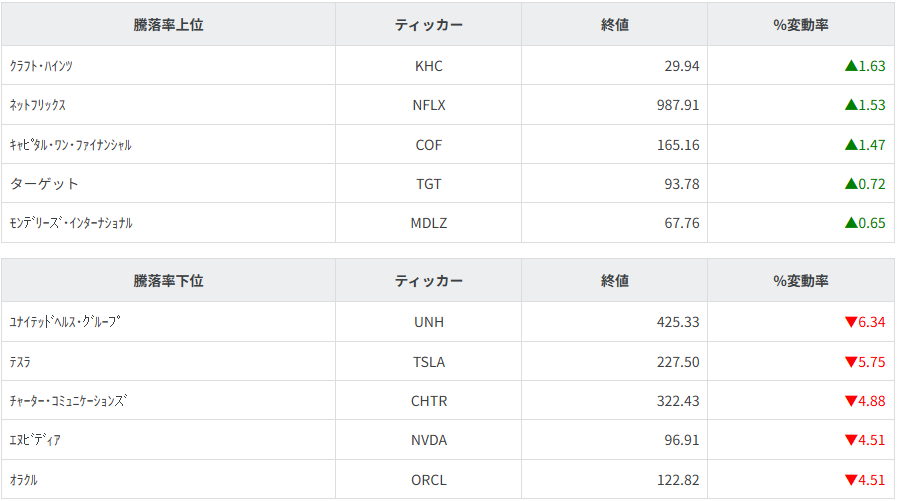
Task: Click the top table's 終値 header
Action: [x=614, y=25]
